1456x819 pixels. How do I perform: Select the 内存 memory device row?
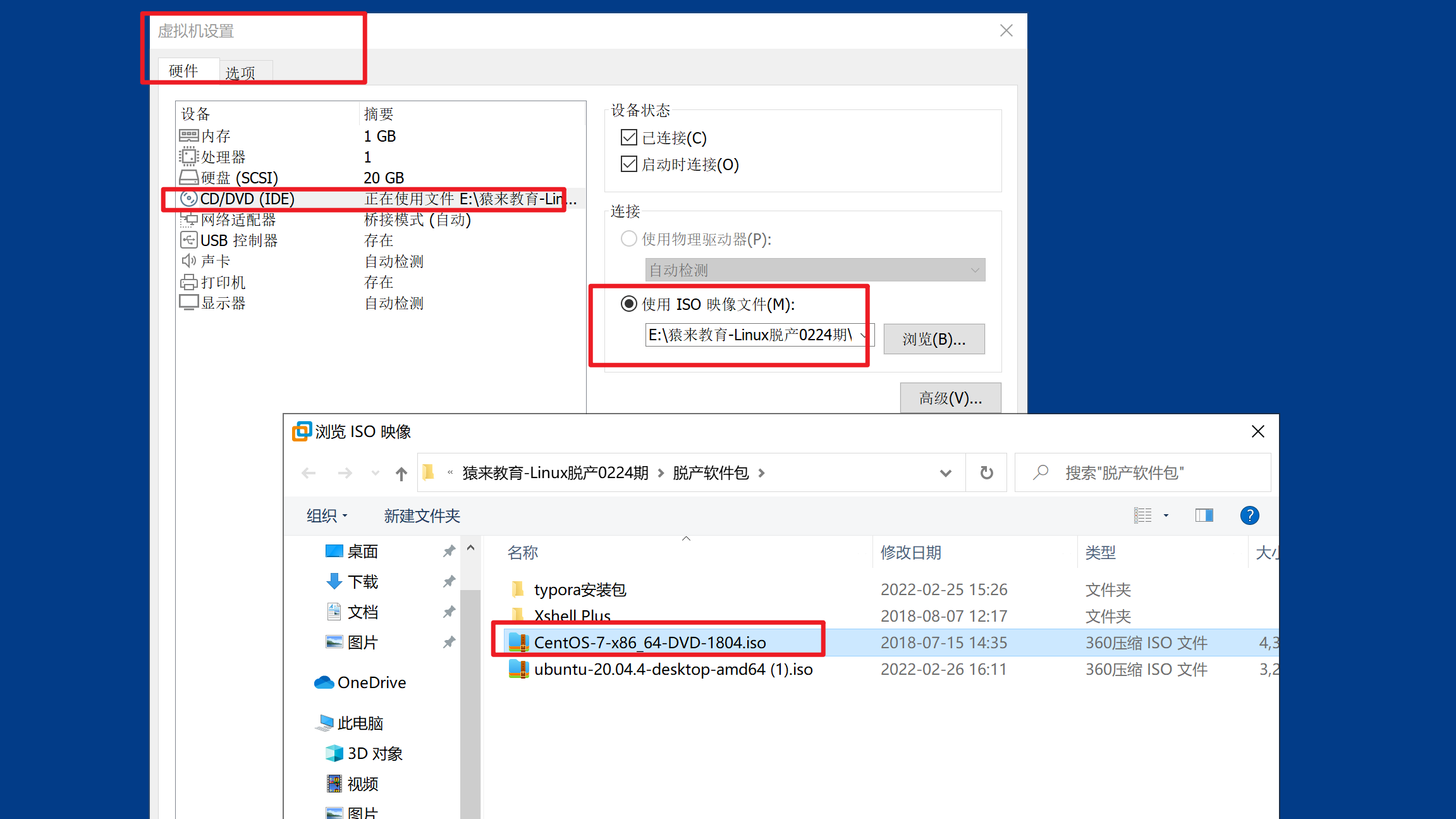[x=381, y=136]
